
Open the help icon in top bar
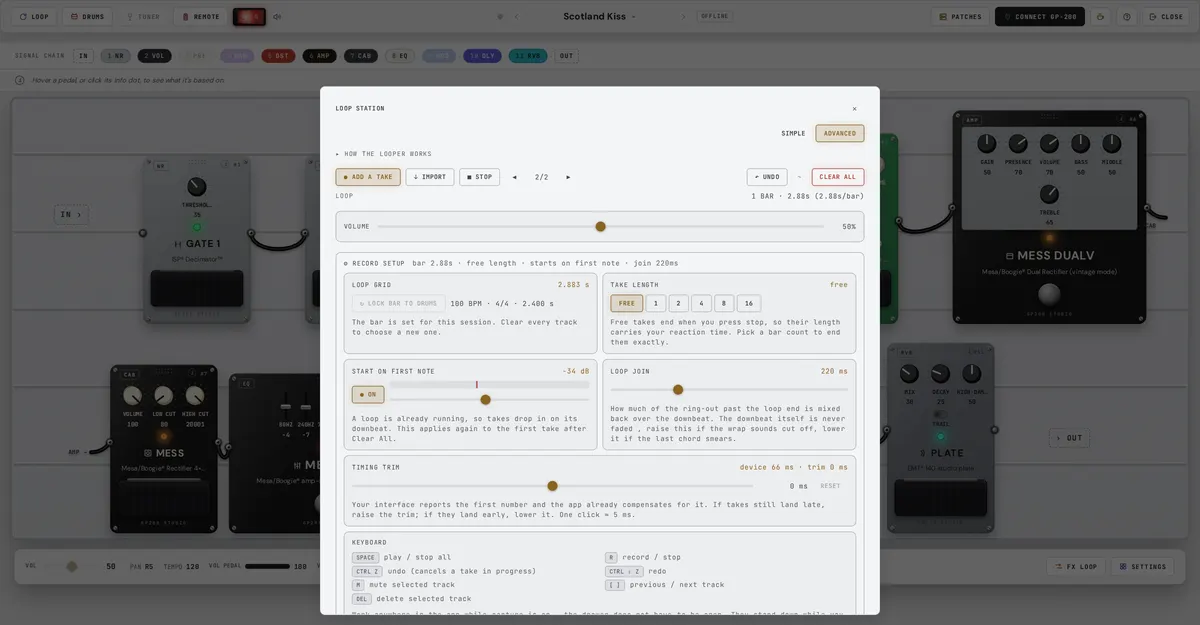point(1127,17)
